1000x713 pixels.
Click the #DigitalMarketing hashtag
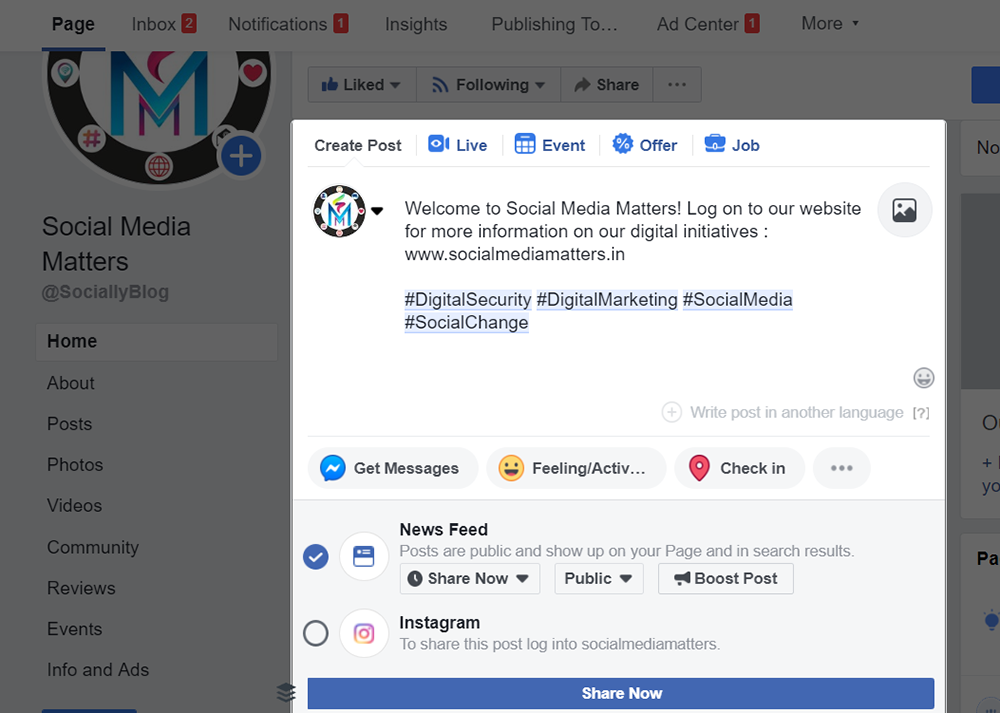coord(607,300)
